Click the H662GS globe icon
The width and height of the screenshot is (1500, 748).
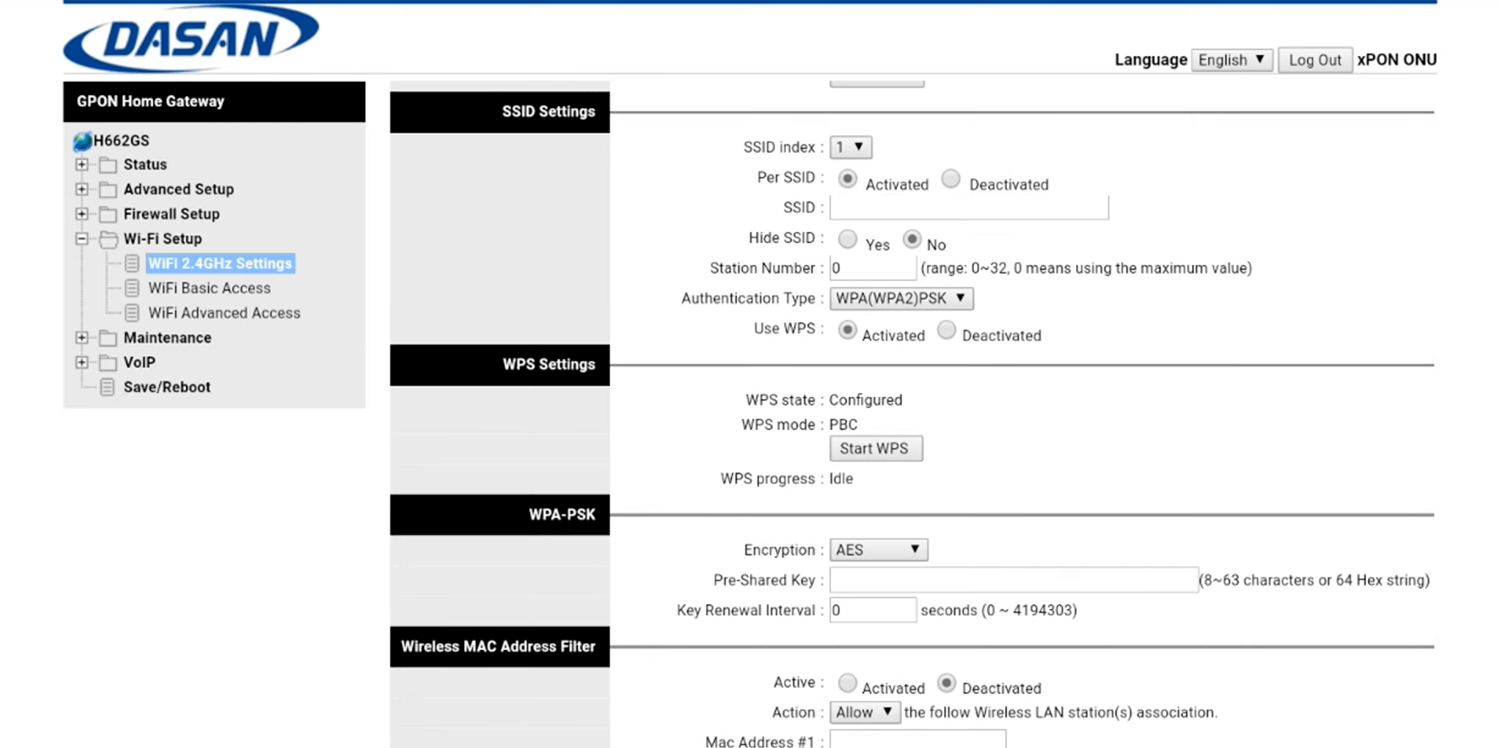(82, 141)
